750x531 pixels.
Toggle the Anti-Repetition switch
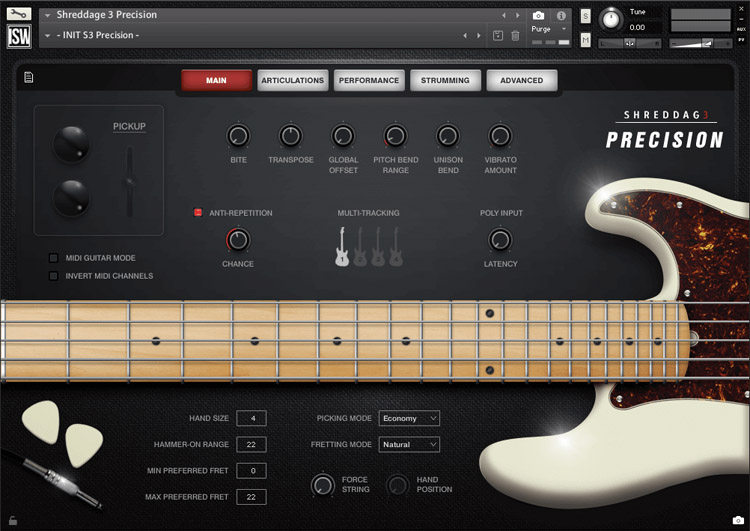click(198, 212)
